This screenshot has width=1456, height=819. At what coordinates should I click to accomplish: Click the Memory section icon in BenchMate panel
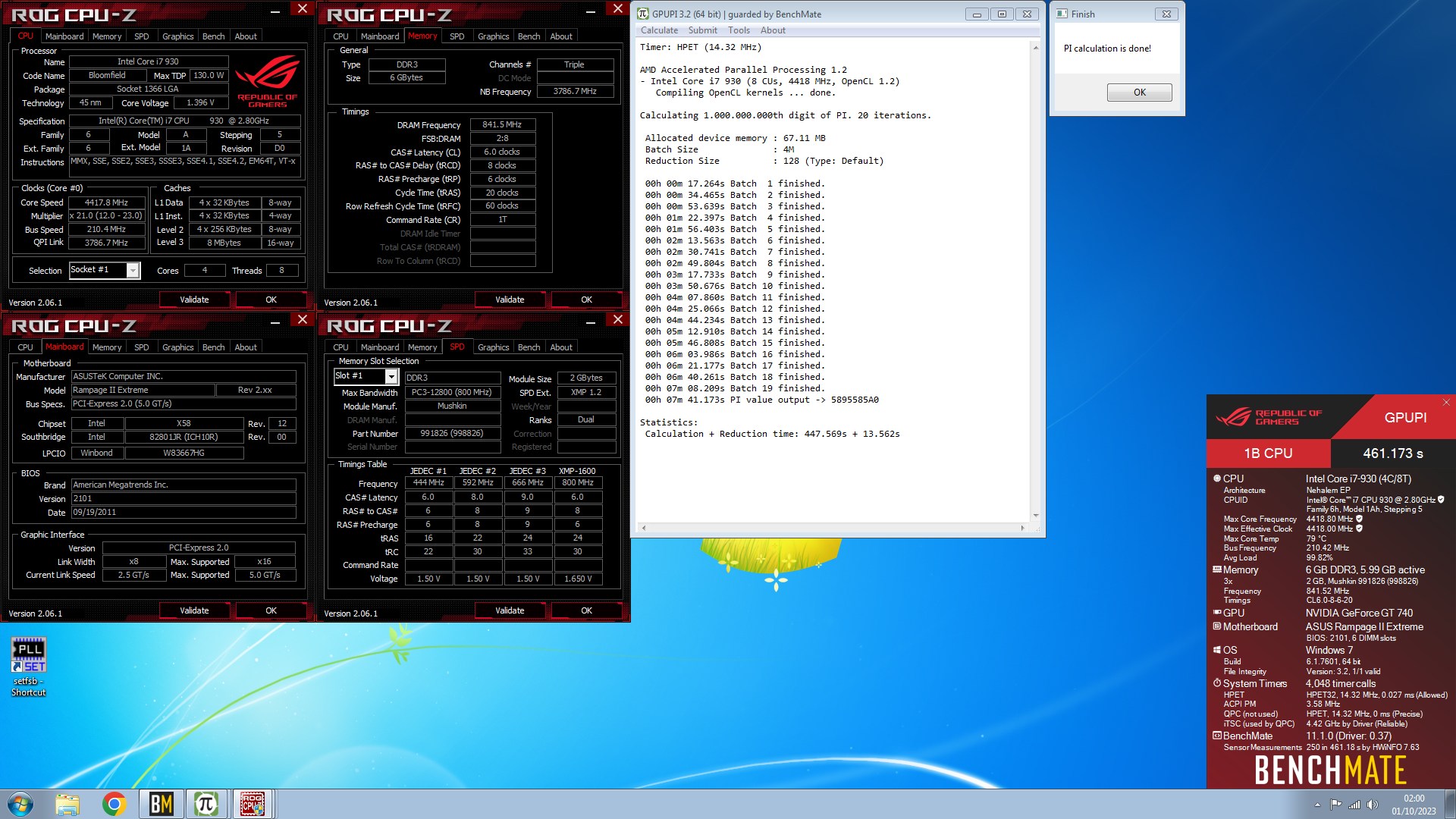coord(1217,570)
